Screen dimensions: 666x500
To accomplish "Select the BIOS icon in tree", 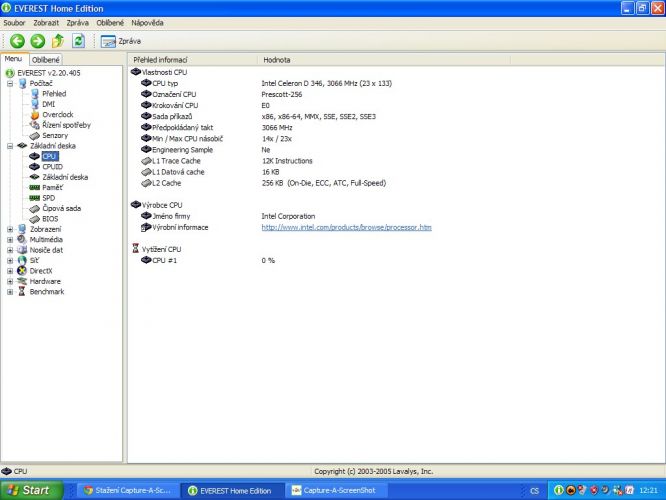I will [35, 219].
